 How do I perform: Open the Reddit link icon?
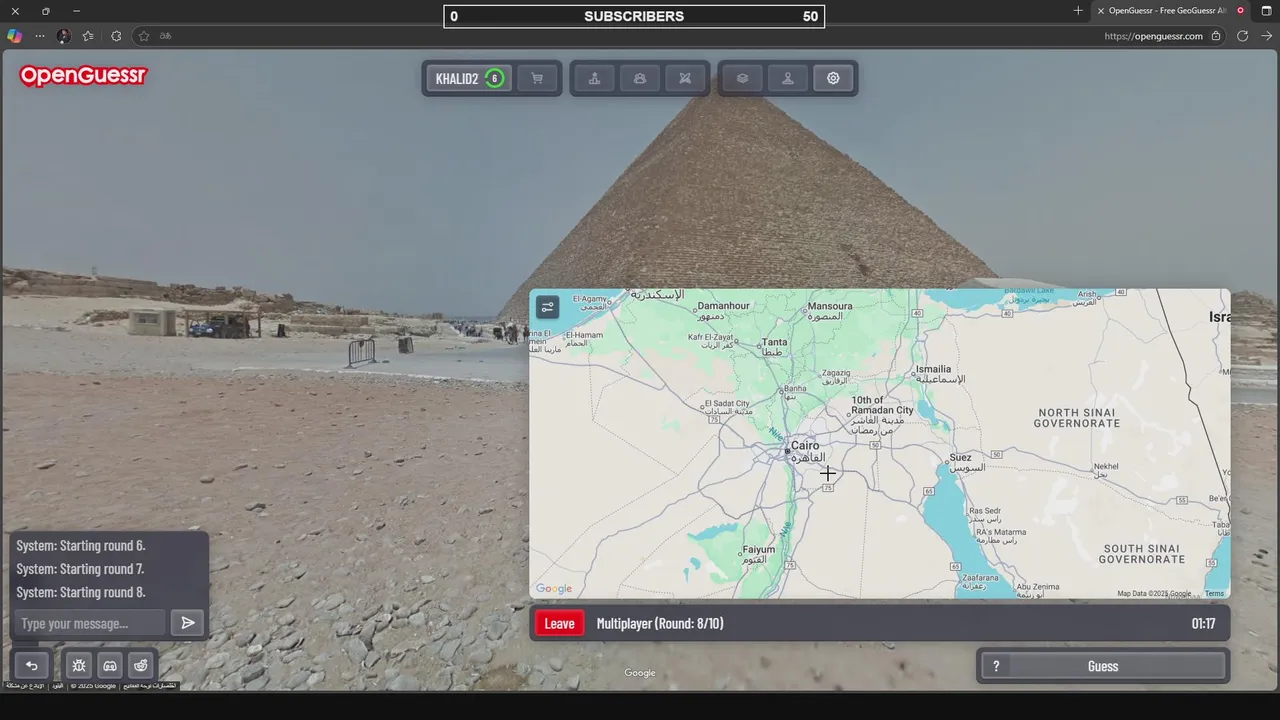[x=141, y=666]
